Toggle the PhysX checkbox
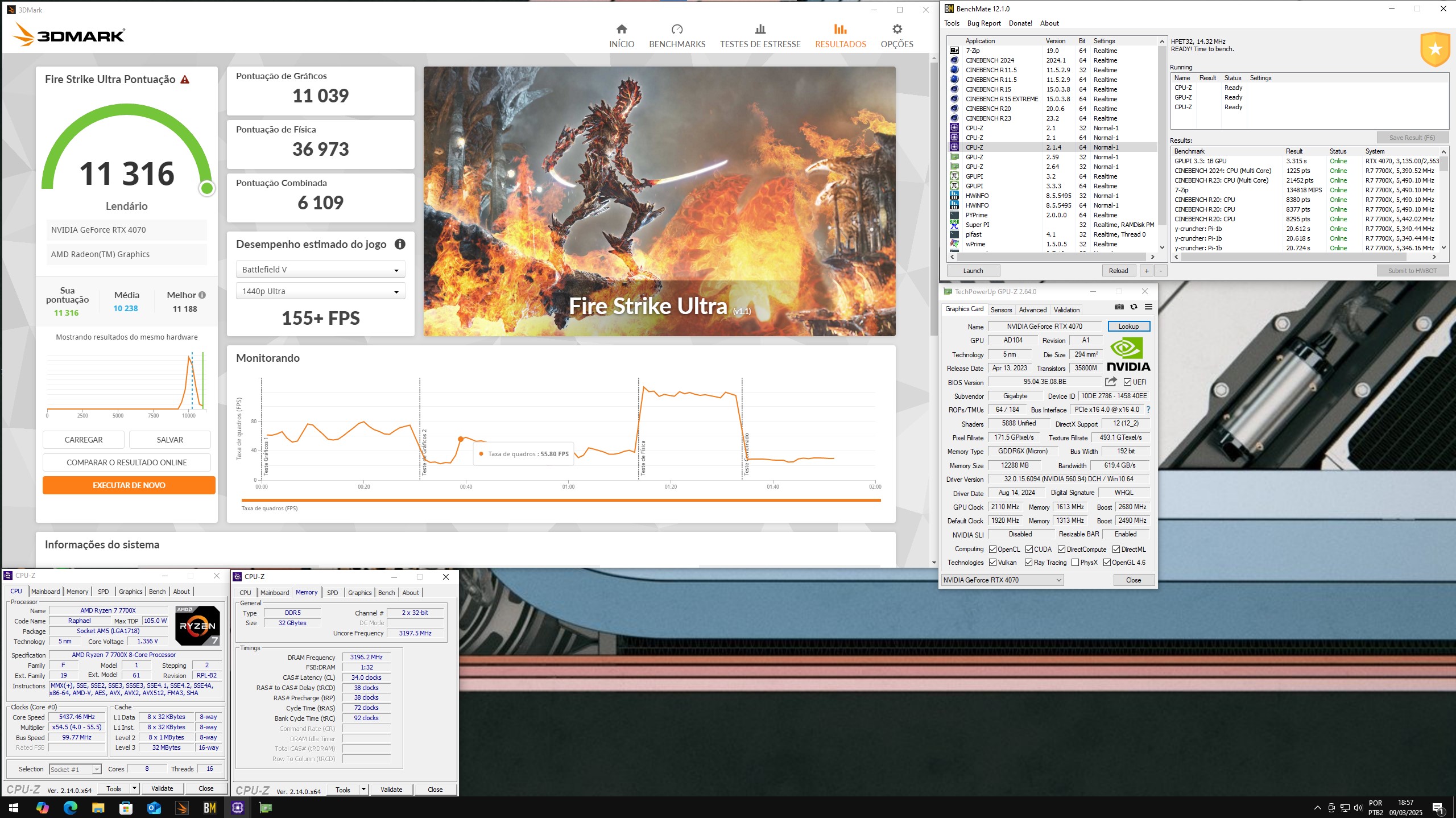 point(1075,563)
